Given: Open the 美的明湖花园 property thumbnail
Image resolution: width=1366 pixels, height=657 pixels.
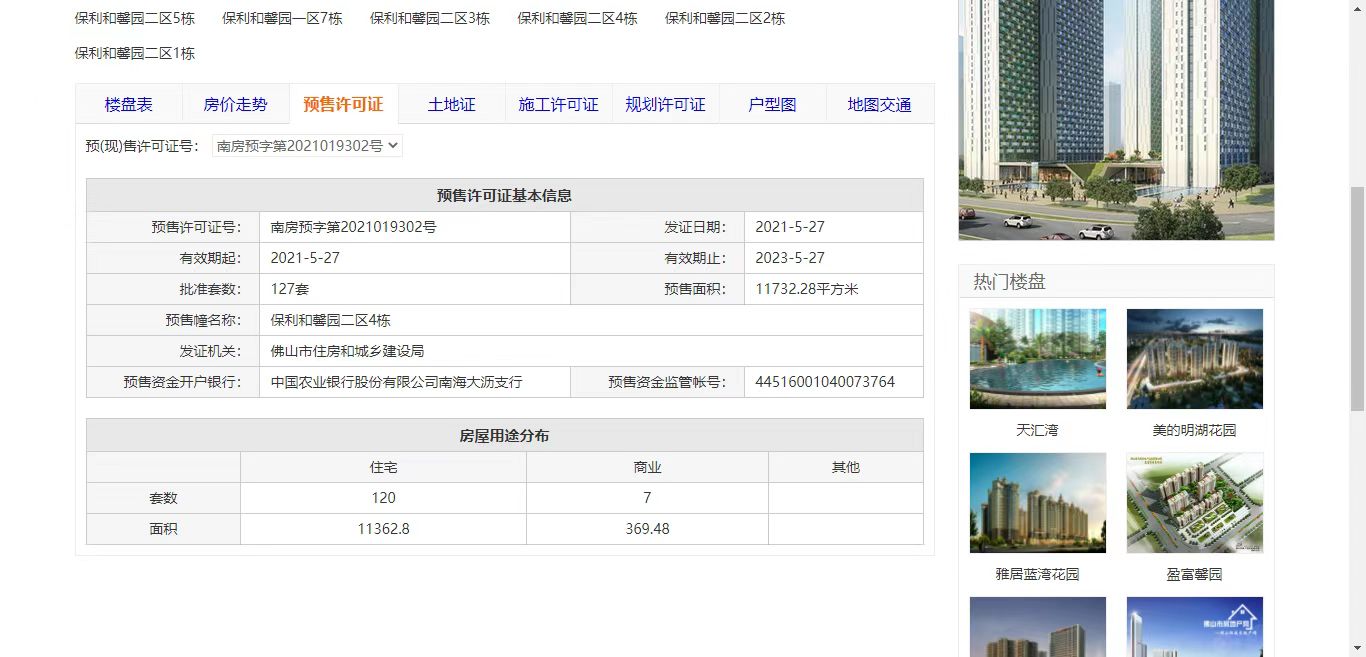Looking at the screenshot, I should (x=1195, y=359).
